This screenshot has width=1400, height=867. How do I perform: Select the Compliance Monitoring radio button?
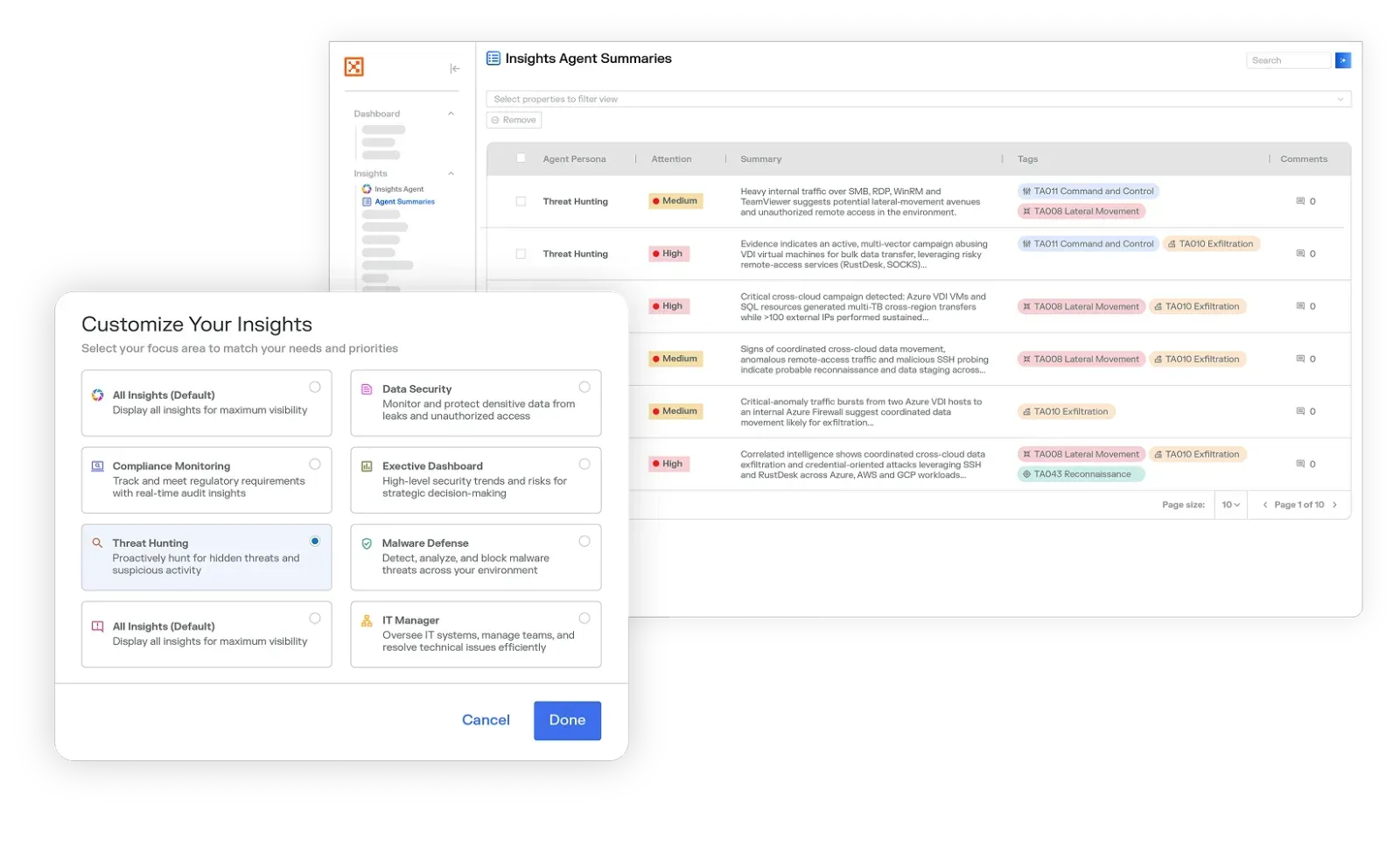click(315, 464)
